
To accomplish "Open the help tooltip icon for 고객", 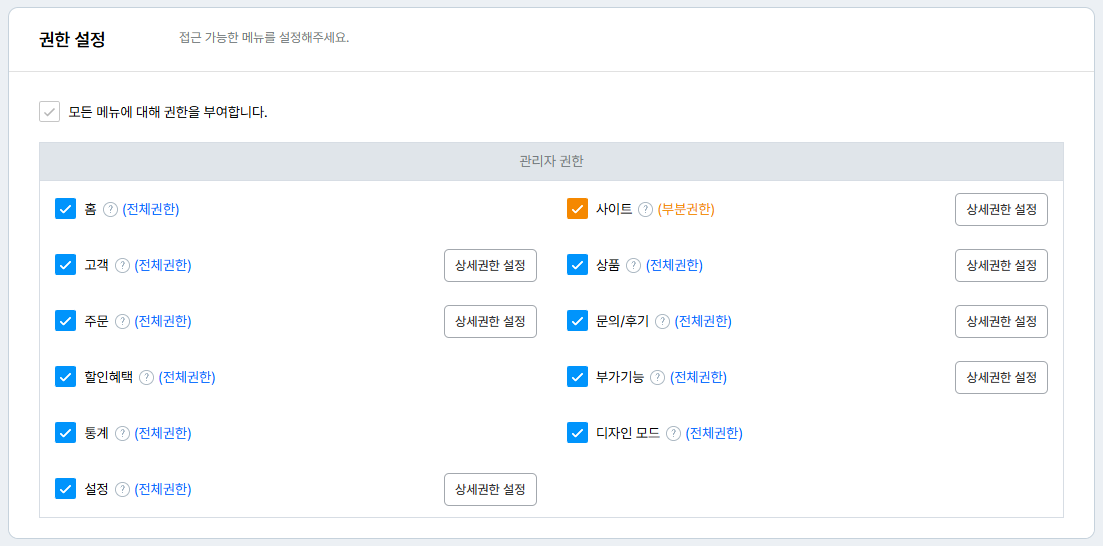I will (123, 265).
